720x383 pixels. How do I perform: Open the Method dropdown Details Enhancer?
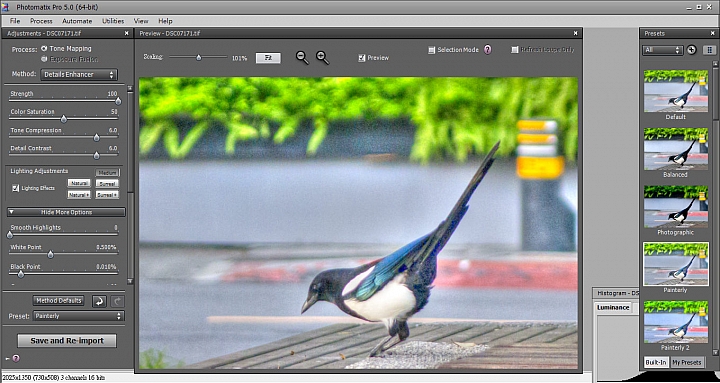coord(79,74)
